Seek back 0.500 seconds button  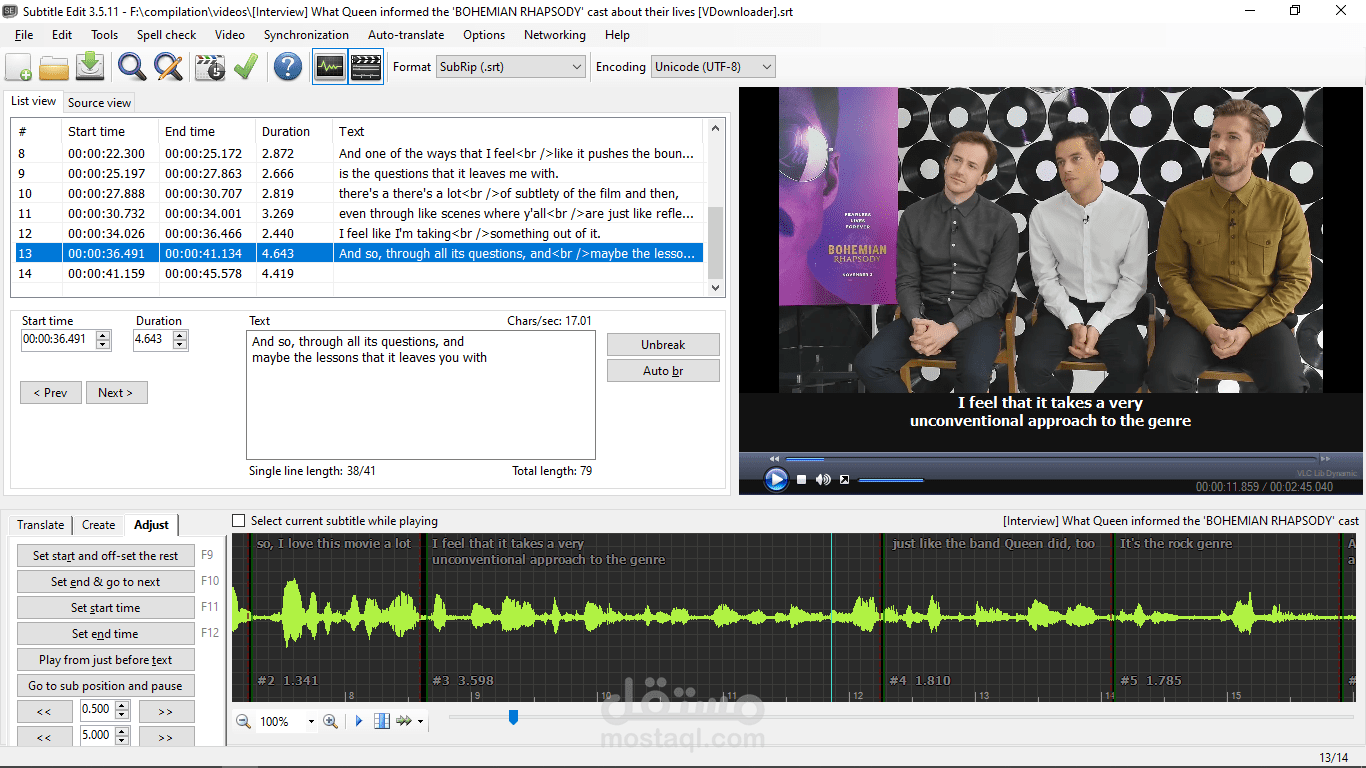[x=44, y=712]
